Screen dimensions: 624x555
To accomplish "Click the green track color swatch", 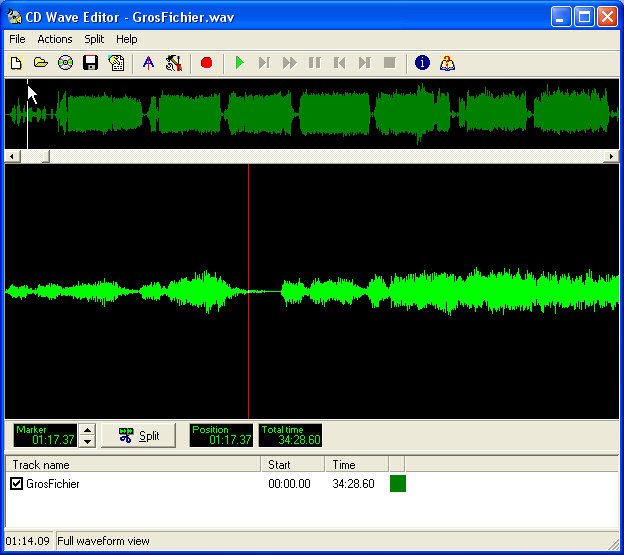I will click(397, 484).
